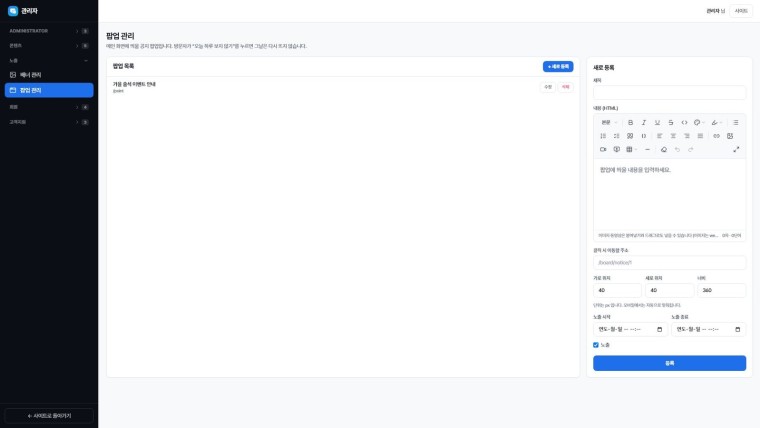This screenshot has width=760, height=428.
Task: Insert a code block in editor
Action: (644, 136)
